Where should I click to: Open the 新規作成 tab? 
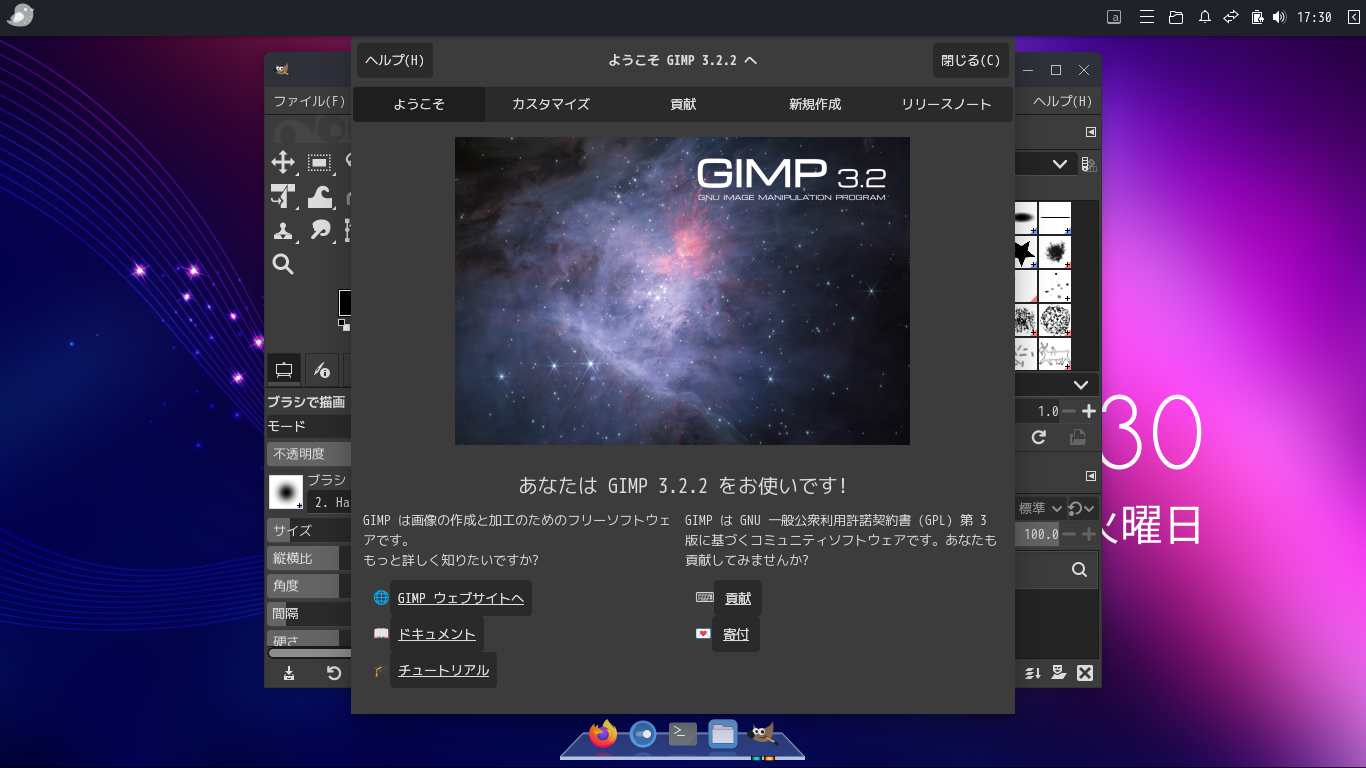pyautogui.click(x=815, y=104)
